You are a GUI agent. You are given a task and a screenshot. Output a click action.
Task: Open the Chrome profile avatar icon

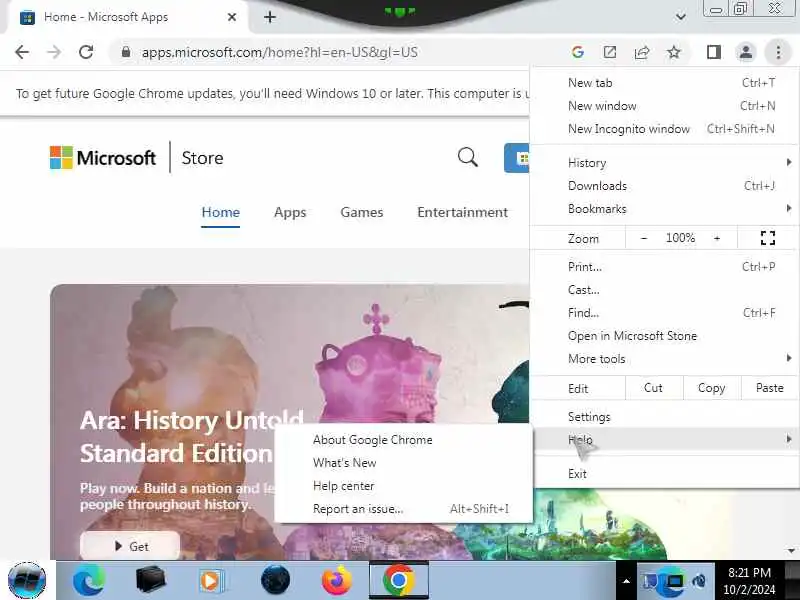tap(745, 52)
